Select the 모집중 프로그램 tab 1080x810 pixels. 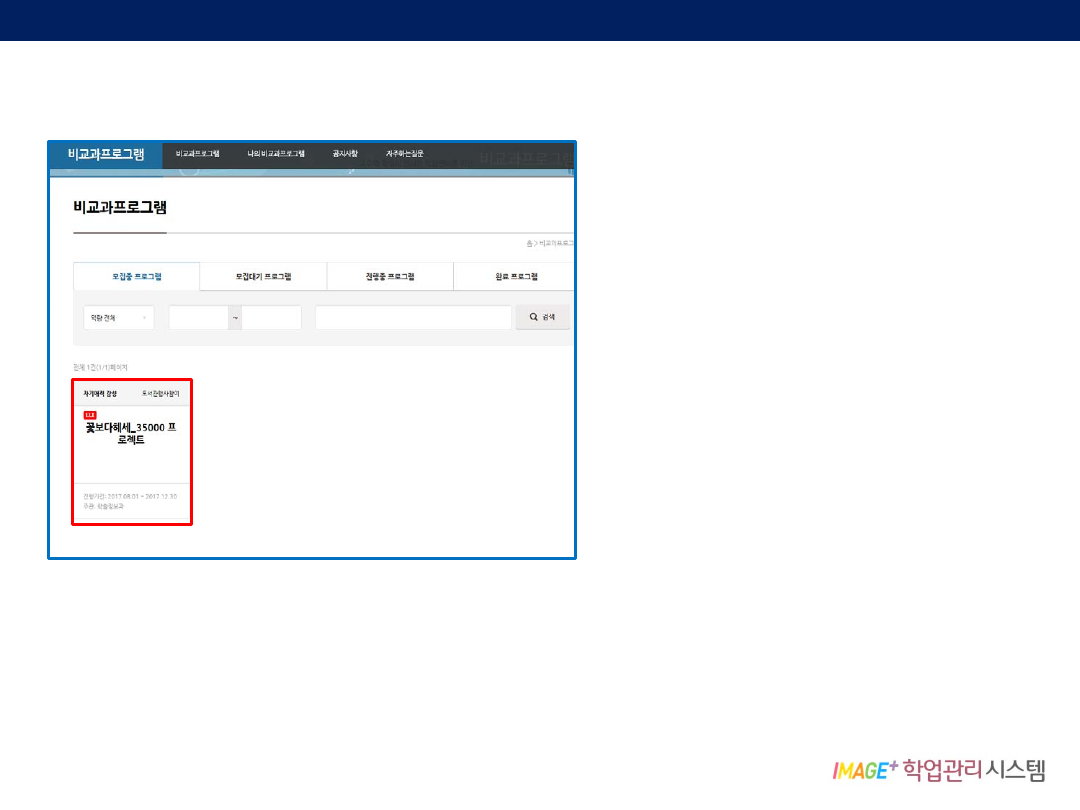tap(137, 276)
